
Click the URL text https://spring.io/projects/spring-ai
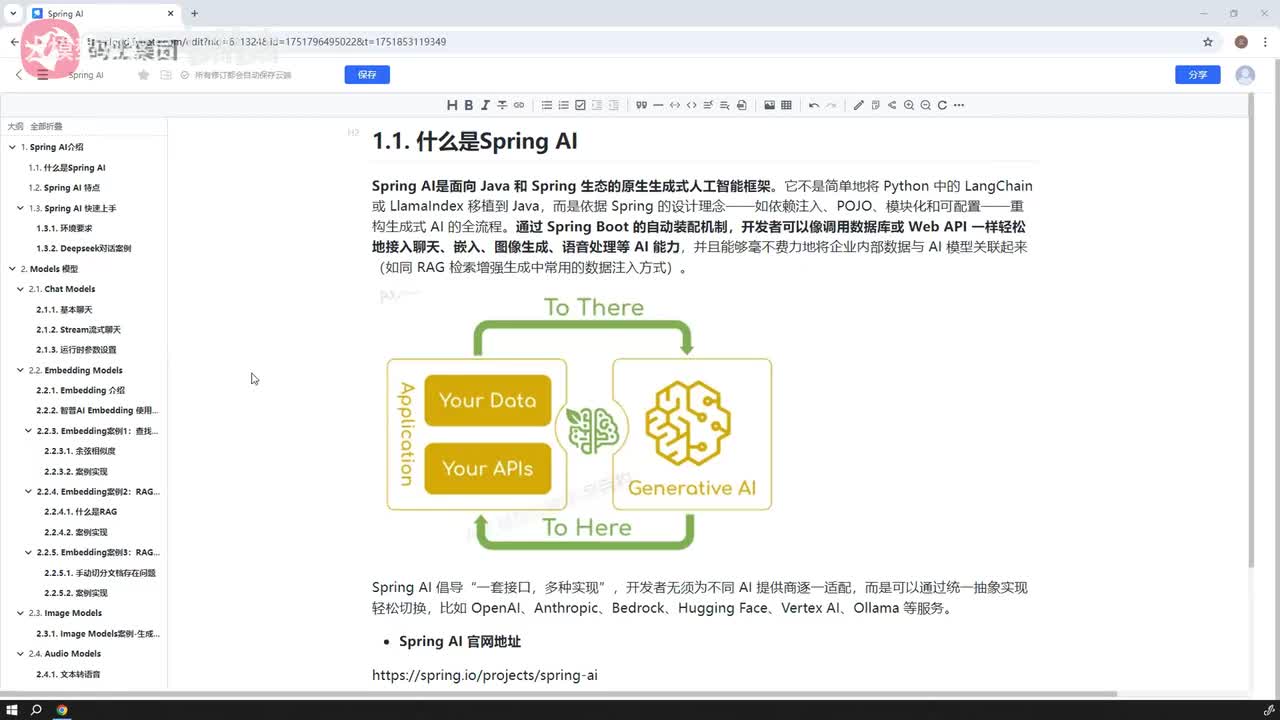(485, 675)
